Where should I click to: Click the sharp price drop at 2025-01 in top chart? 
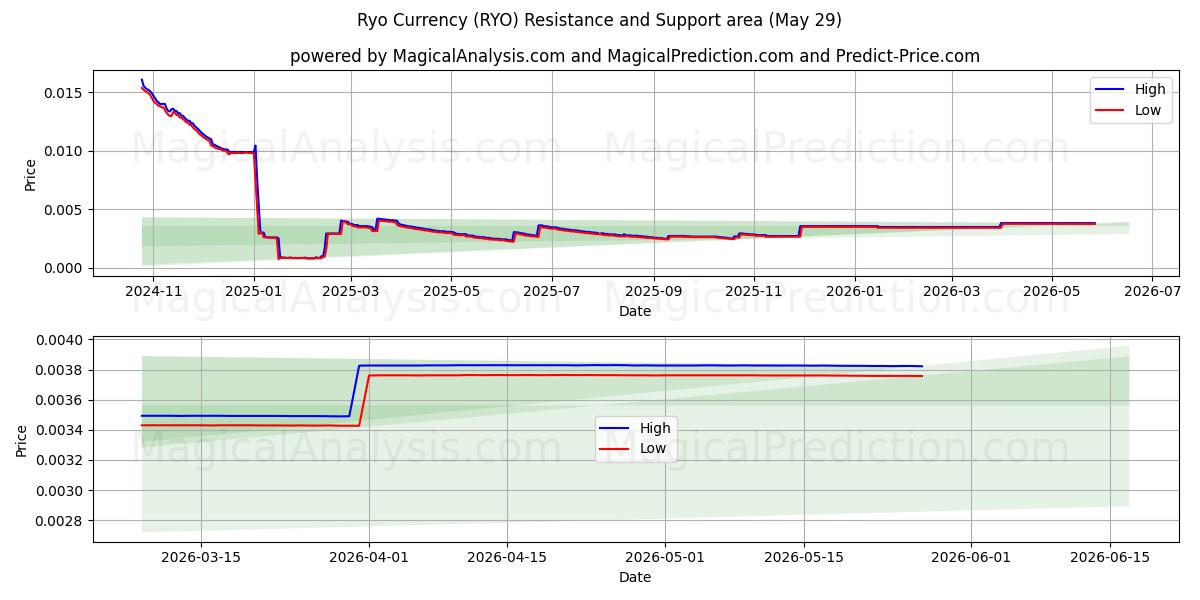(257, 190)
